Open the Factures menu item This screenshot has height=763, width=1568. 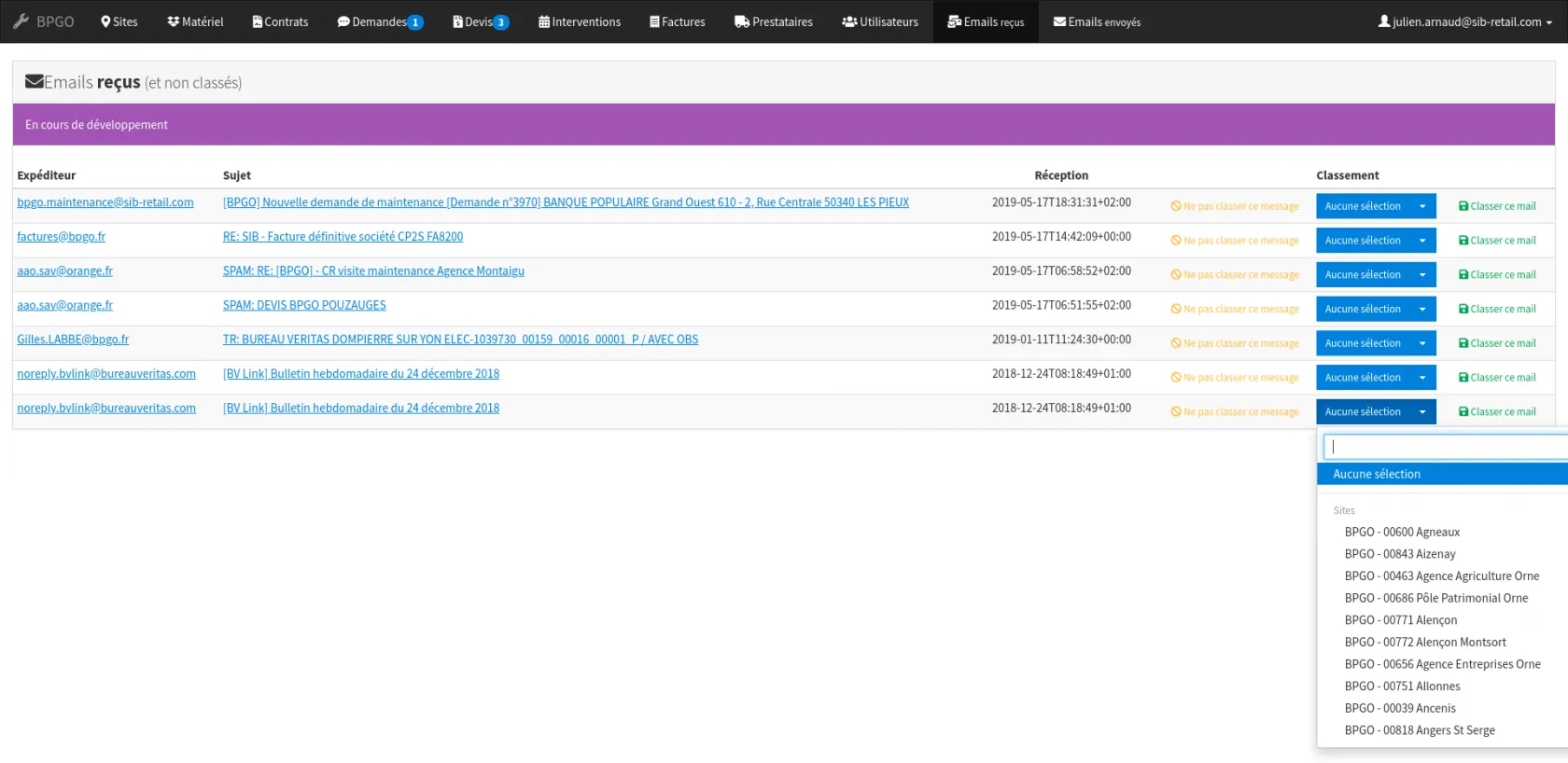click(x=678, y=21)
